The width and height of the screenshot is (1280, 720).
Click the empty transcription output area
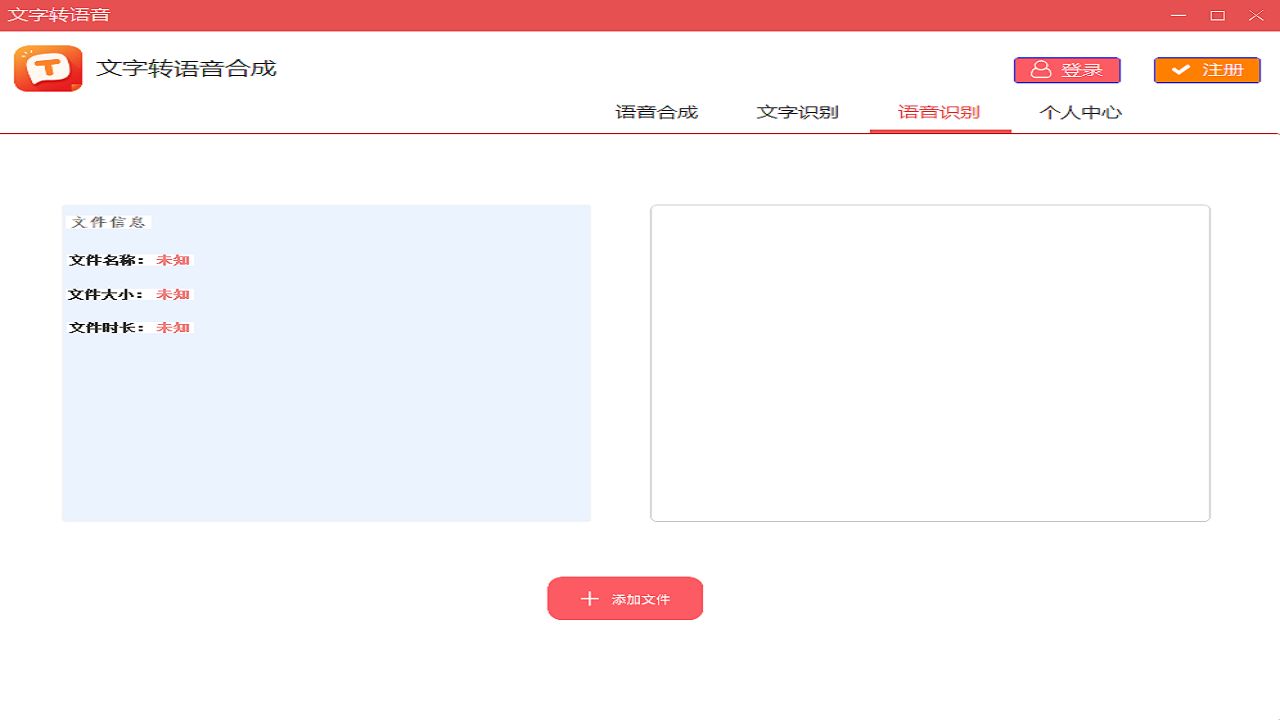(930, 362)
